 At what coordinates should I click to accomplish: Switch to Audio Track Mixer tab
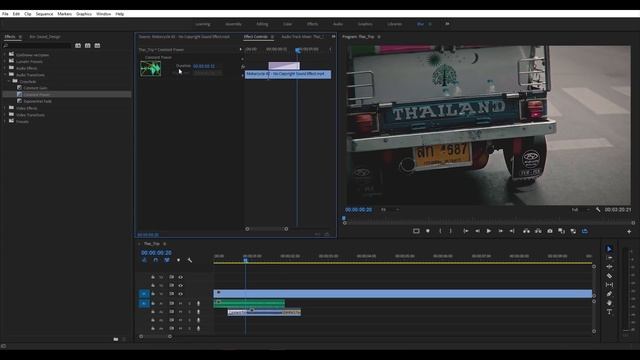[x=302, y=37]
